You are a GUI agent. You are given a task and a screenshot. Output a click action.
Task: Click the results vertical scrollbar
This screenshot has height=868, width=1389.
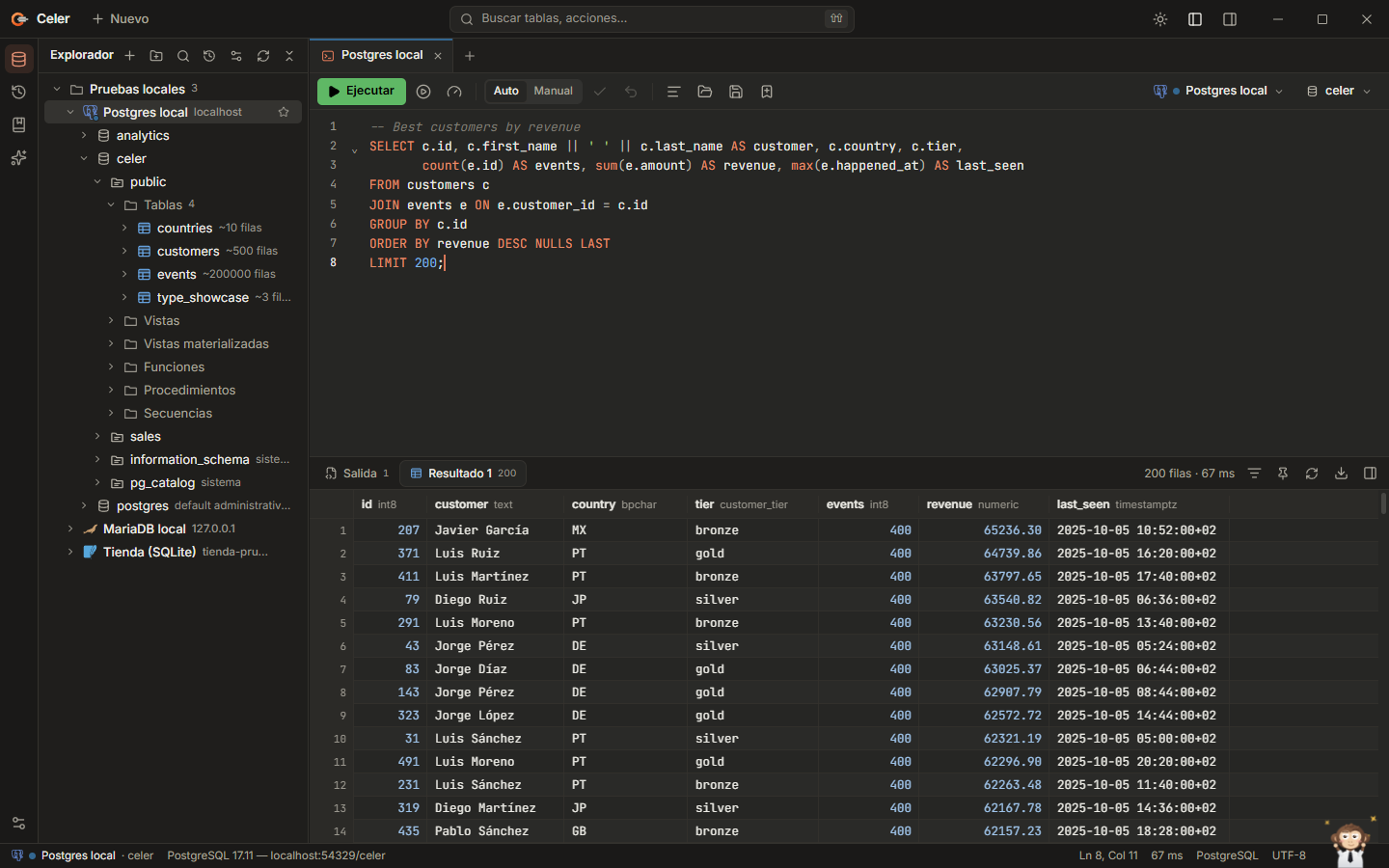point(1383,502)
